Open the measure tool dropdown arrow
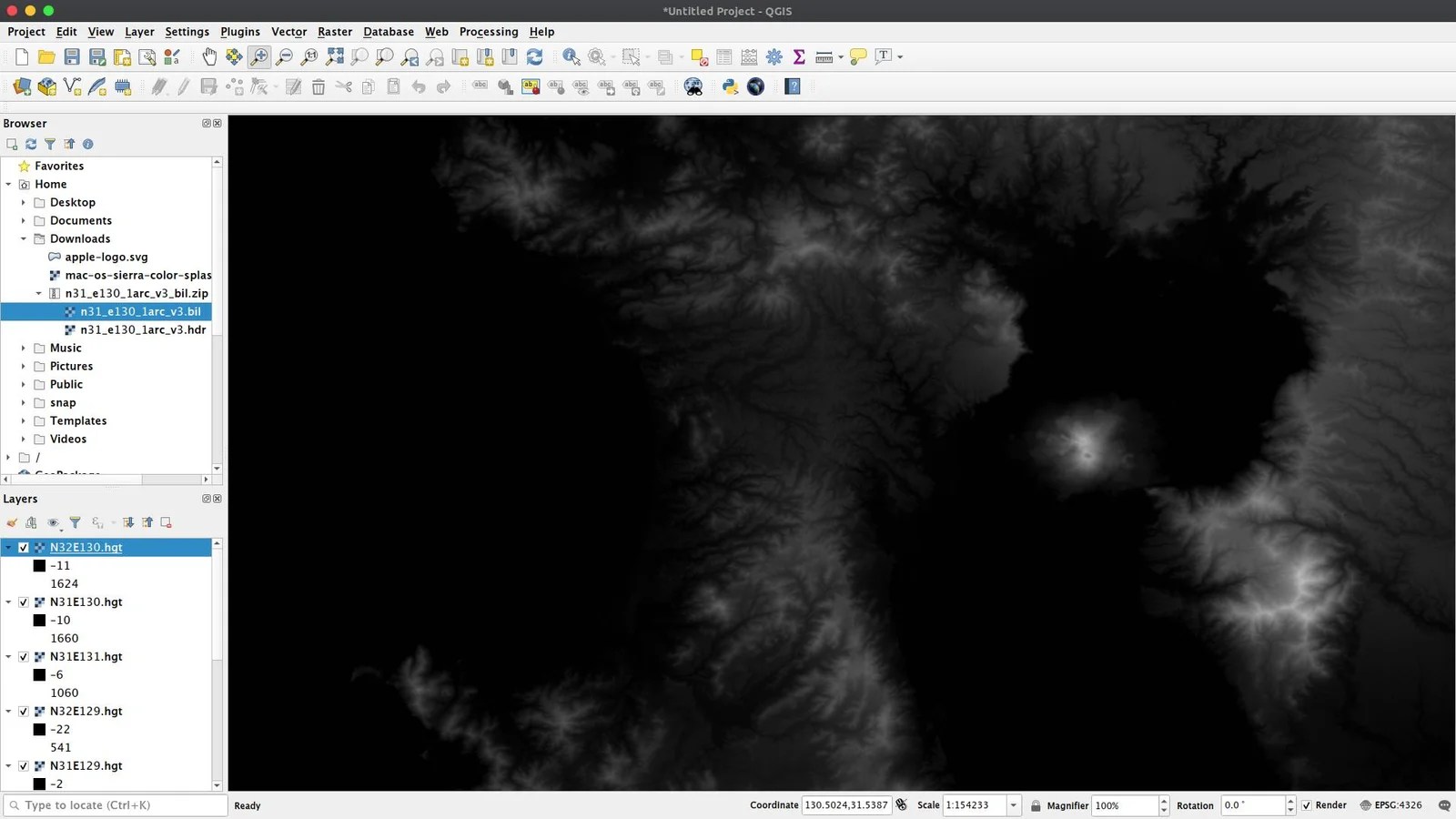 841,57
